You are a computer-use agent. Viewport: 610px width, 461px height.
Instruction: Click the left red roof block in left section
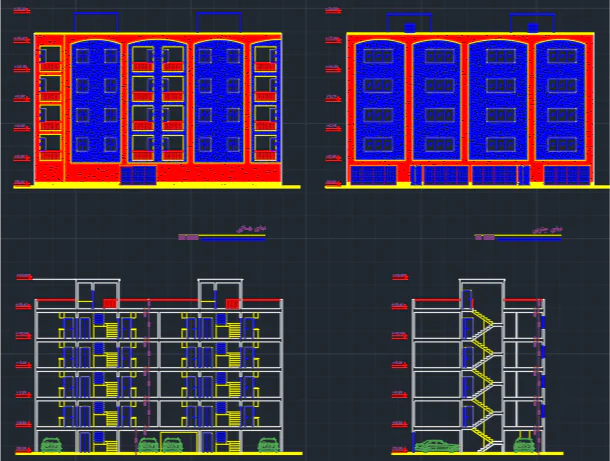coord(110,303)
